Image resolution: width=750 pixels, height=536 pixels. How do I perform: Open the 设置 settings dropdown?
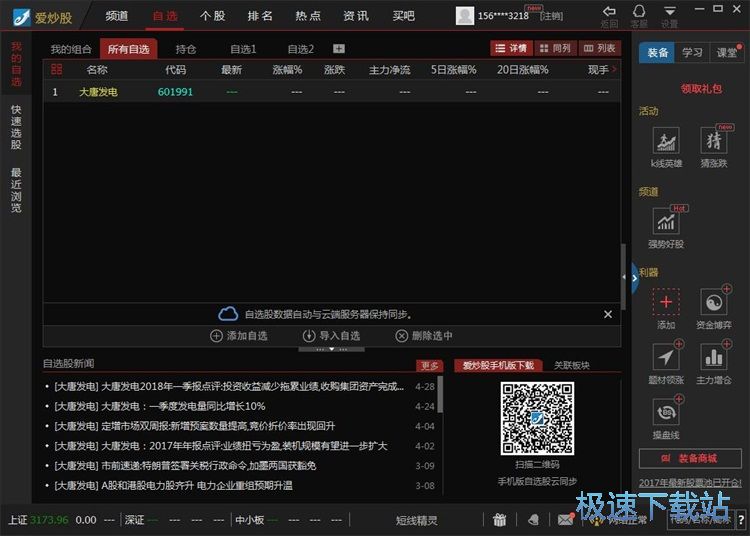670,11
